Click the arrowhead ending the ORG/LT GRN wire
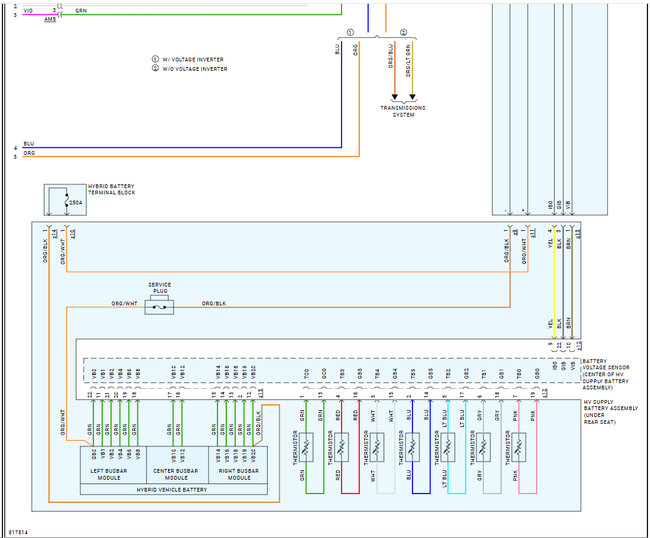The image size is (650, 538). tap(412, 97)
